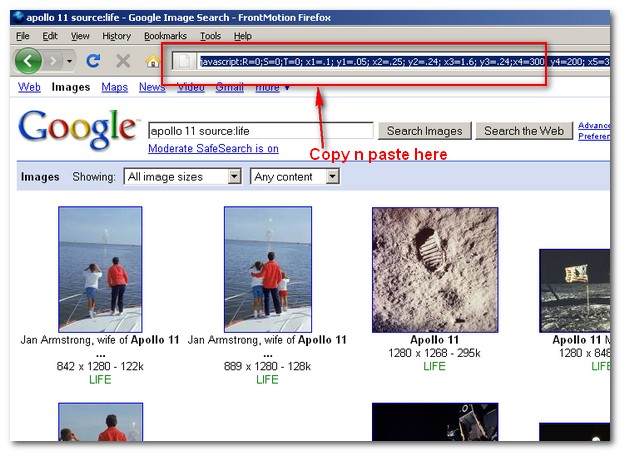Click the '842 x 1280 - 122k' text
The image size is (621, 452).
click(100, 366)
